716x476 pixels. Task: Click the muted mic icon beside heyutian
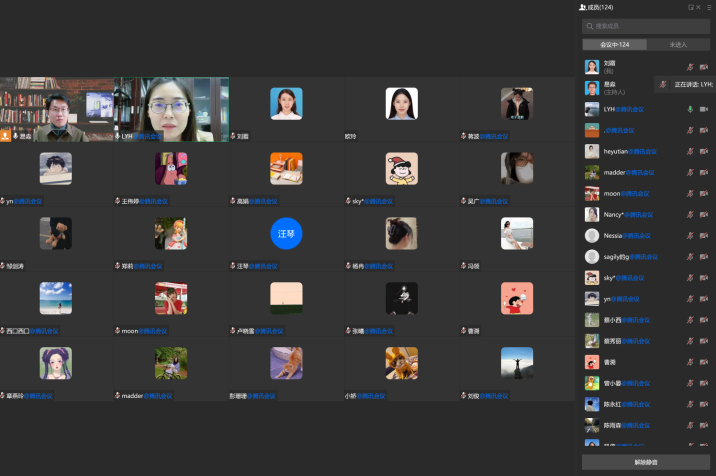[x=690, y=151]
